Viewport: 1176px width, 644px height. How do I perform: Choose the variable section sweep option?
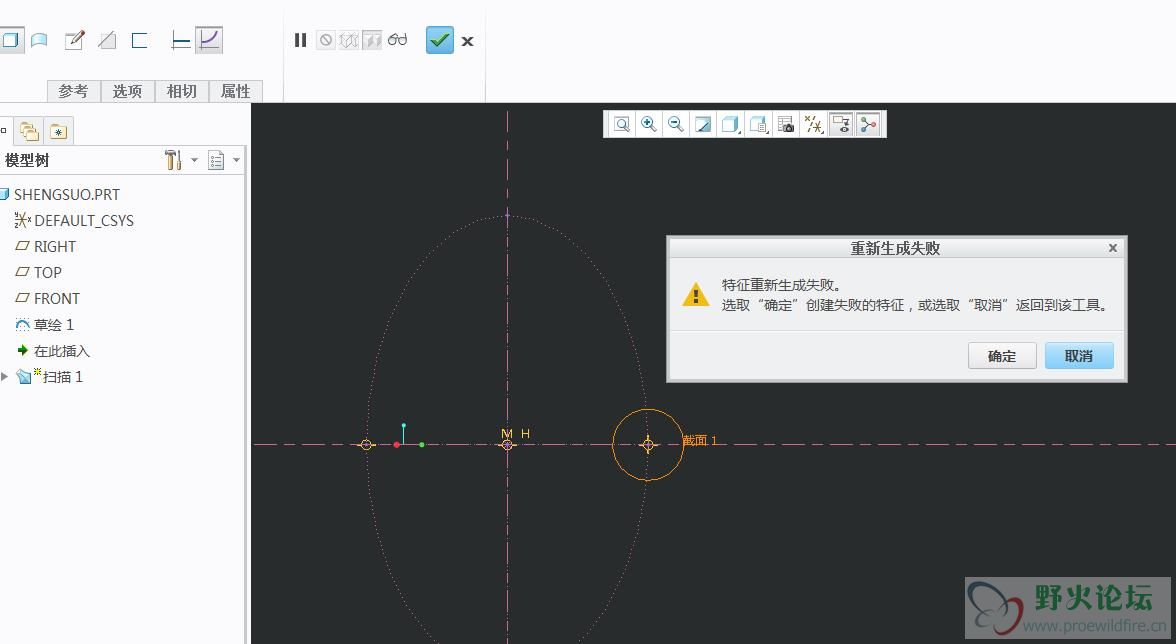(209, 40)
